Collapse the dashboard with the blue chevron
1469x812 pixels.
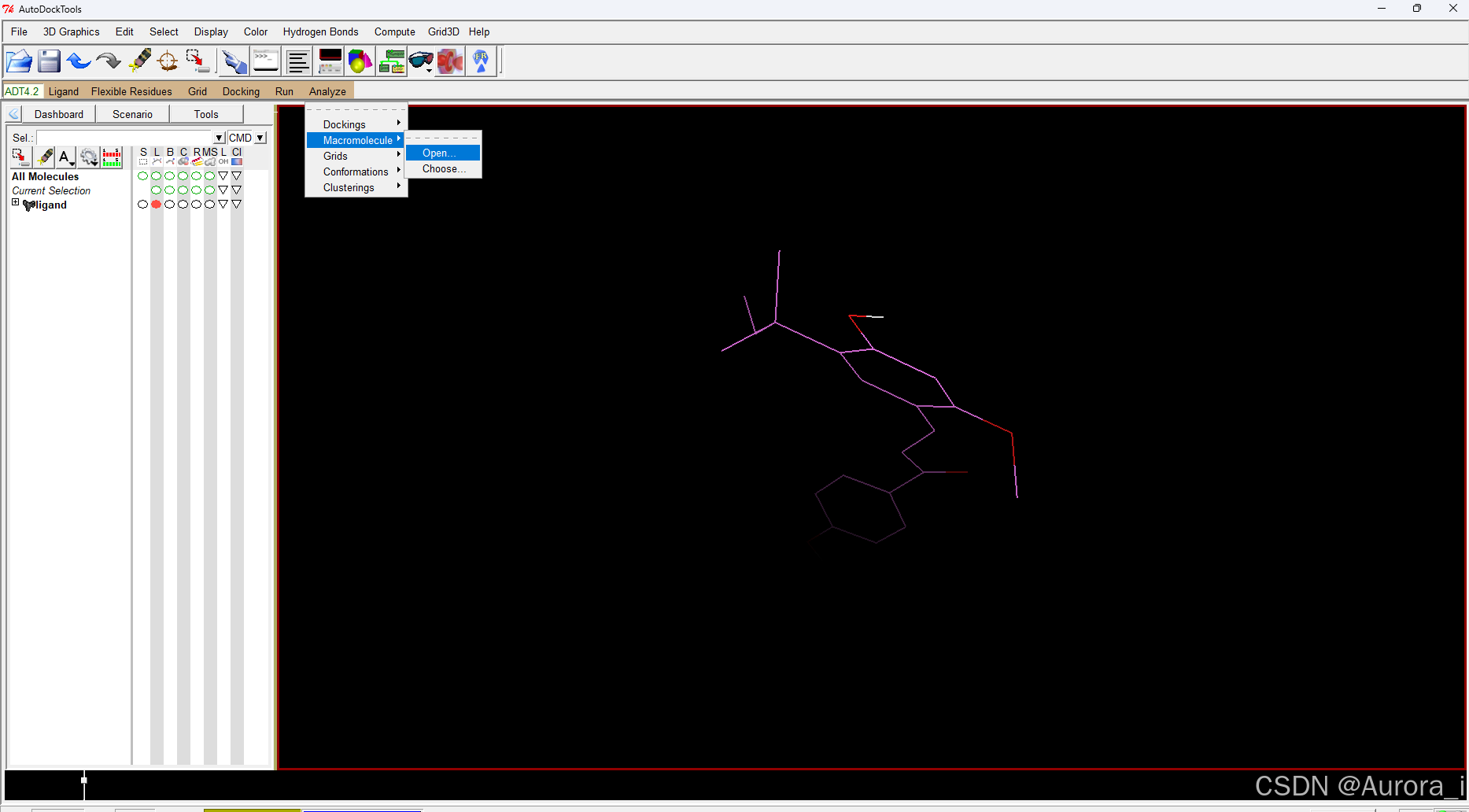(13, 114)
